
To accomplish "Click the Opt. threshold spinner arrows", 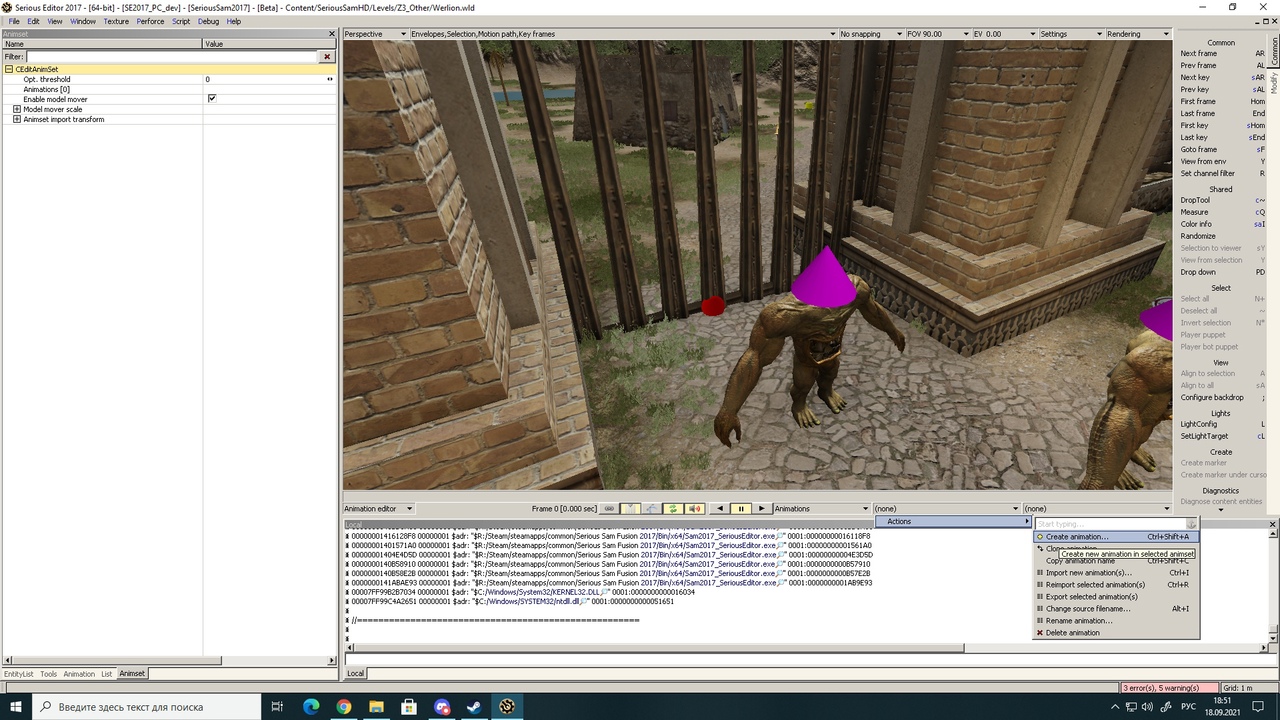I will pos(330,79).
